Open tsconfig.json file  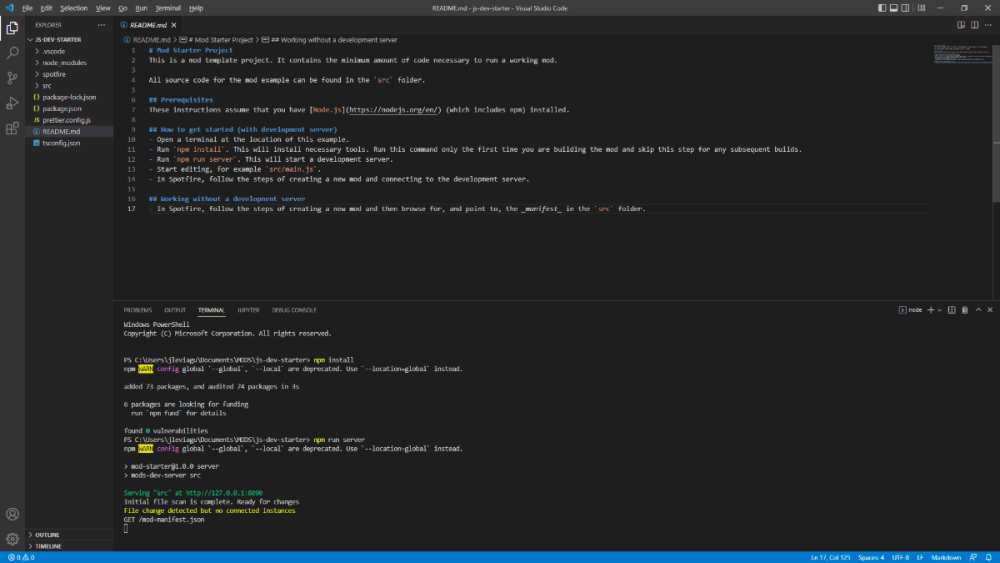(x=70, y=143)
